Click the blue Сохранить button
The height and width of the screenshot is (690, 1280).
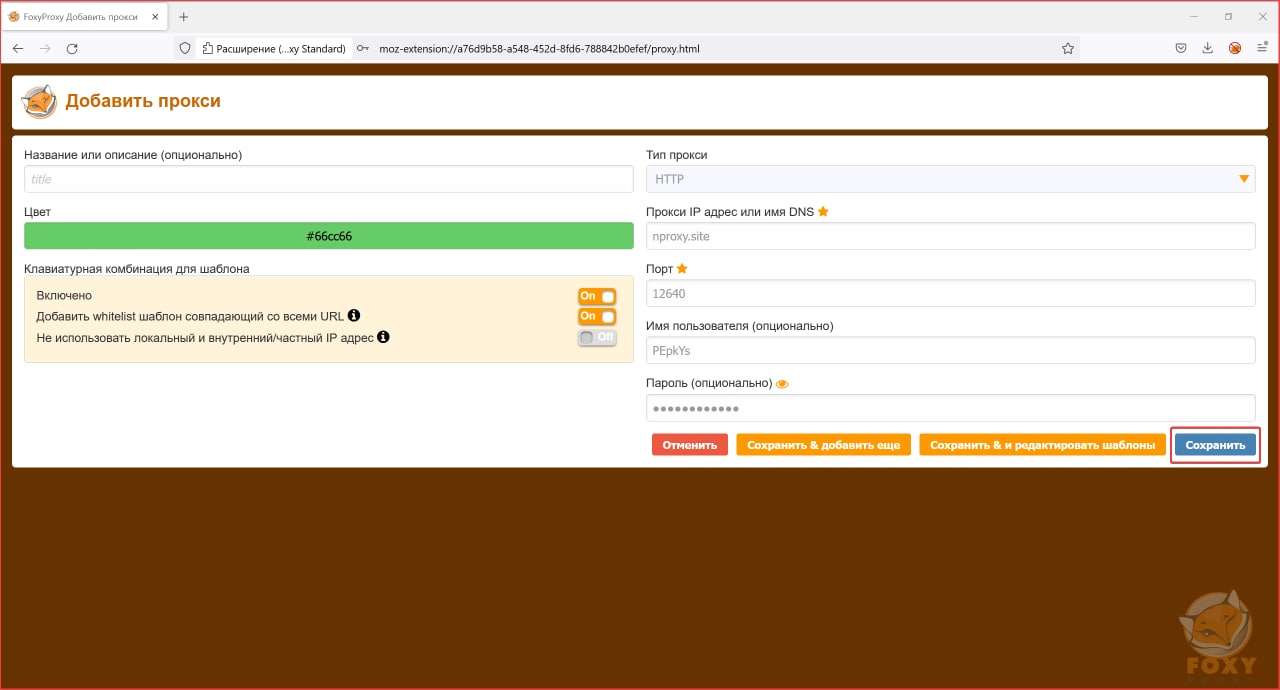[x=1215, y=445]
